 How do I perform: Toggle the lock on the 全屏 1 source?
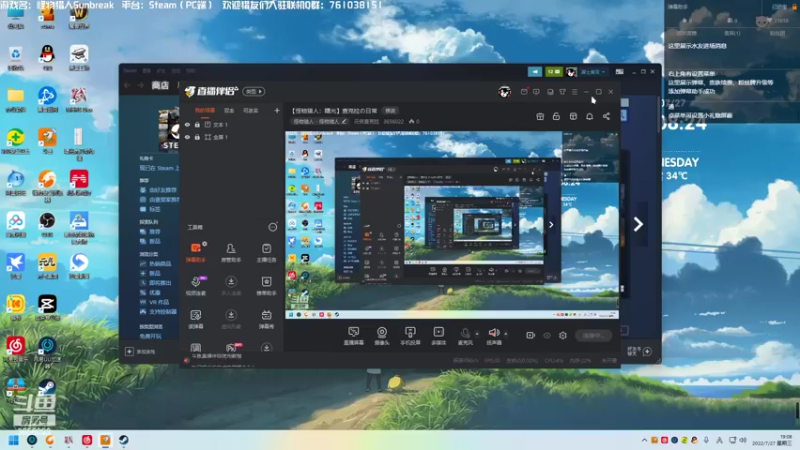[x=197, y=137]
